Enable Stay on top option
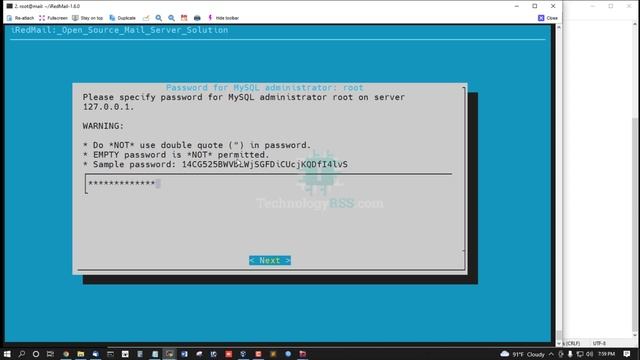Screen dimensions: 640x360 [x=87, y=18]
